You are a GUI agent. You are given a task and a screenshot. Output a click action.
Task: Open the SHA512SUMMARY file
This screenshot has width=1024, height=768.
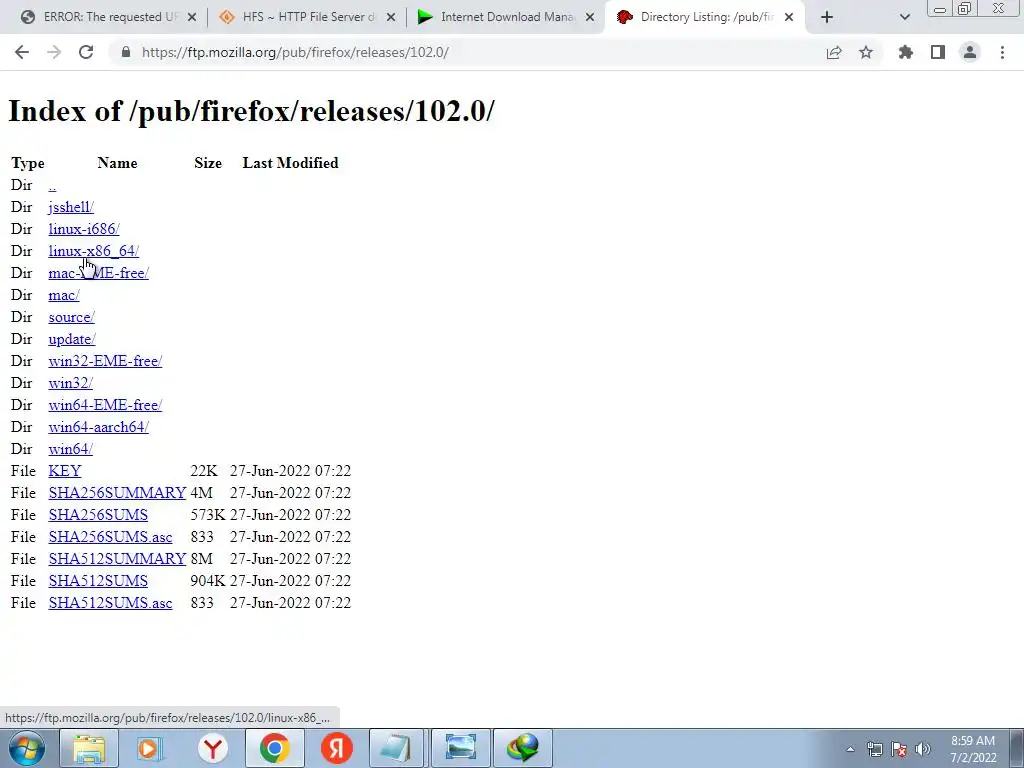point(118,559)
